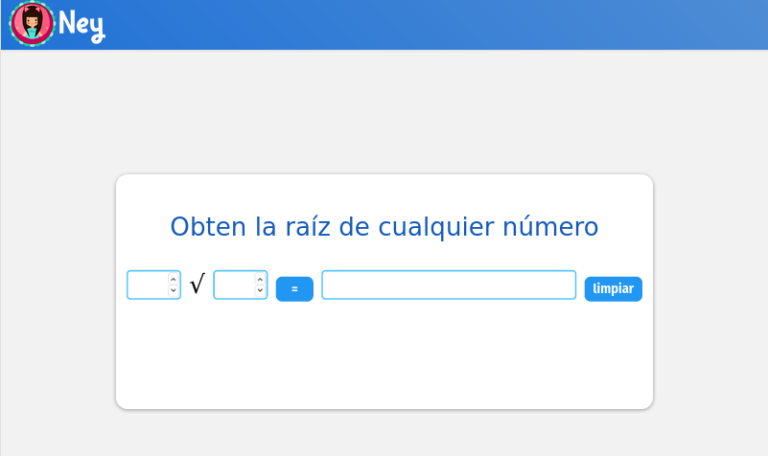Click the empty area of the blue header bar

click(x=450, y=24)
